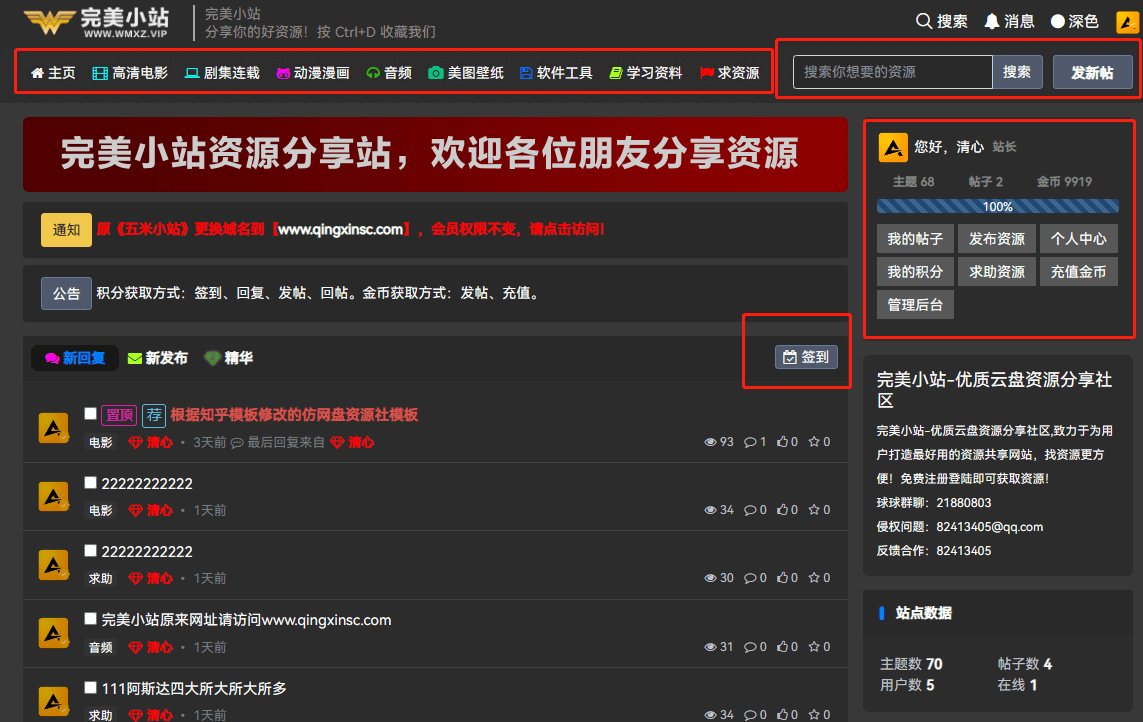Click the 搜索你想要的资源 search field
The width and height of the screenshot is (1143, 722).
pyautogui.click(x=892, y=72)
